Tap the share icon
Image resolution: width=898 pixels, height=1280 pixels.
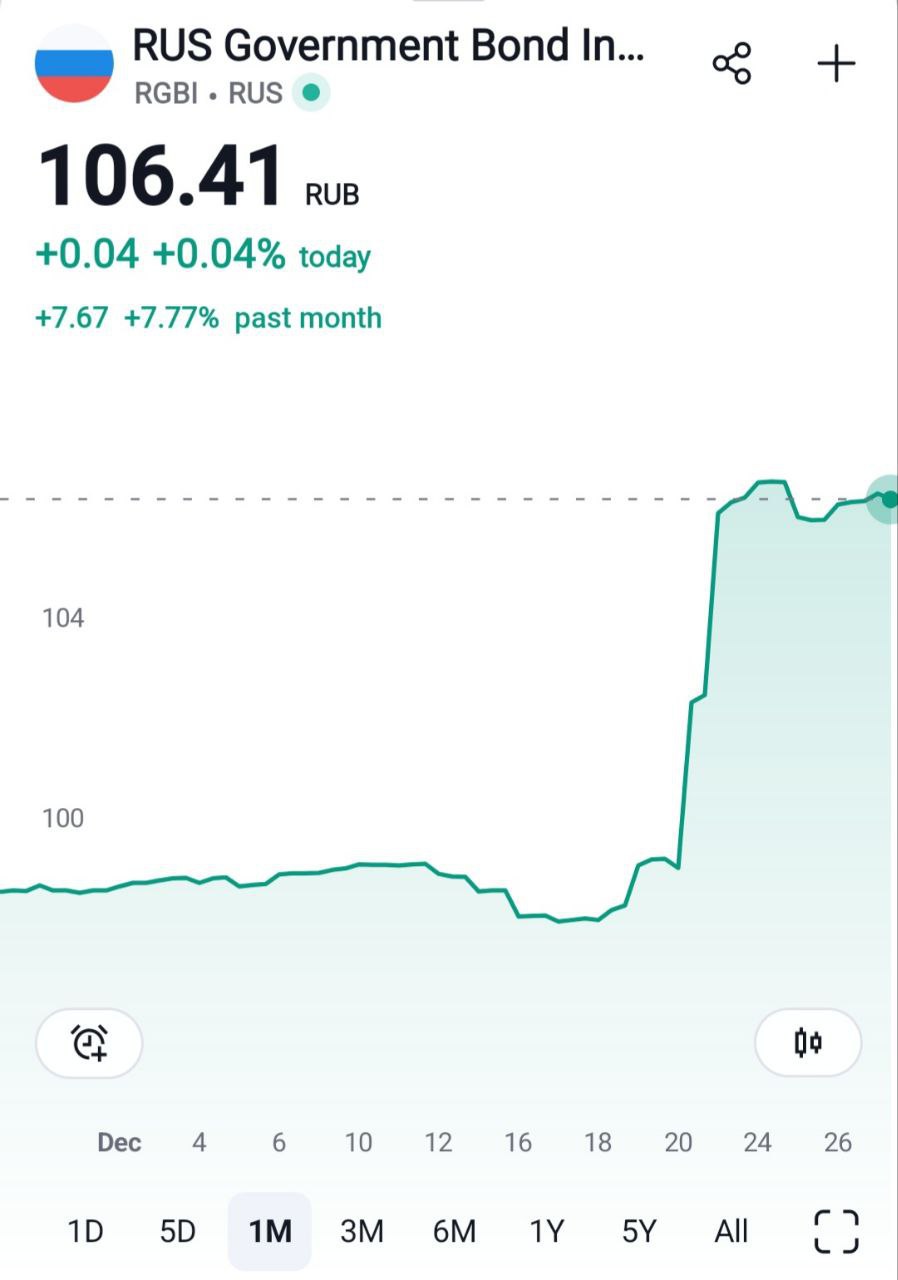731,64
